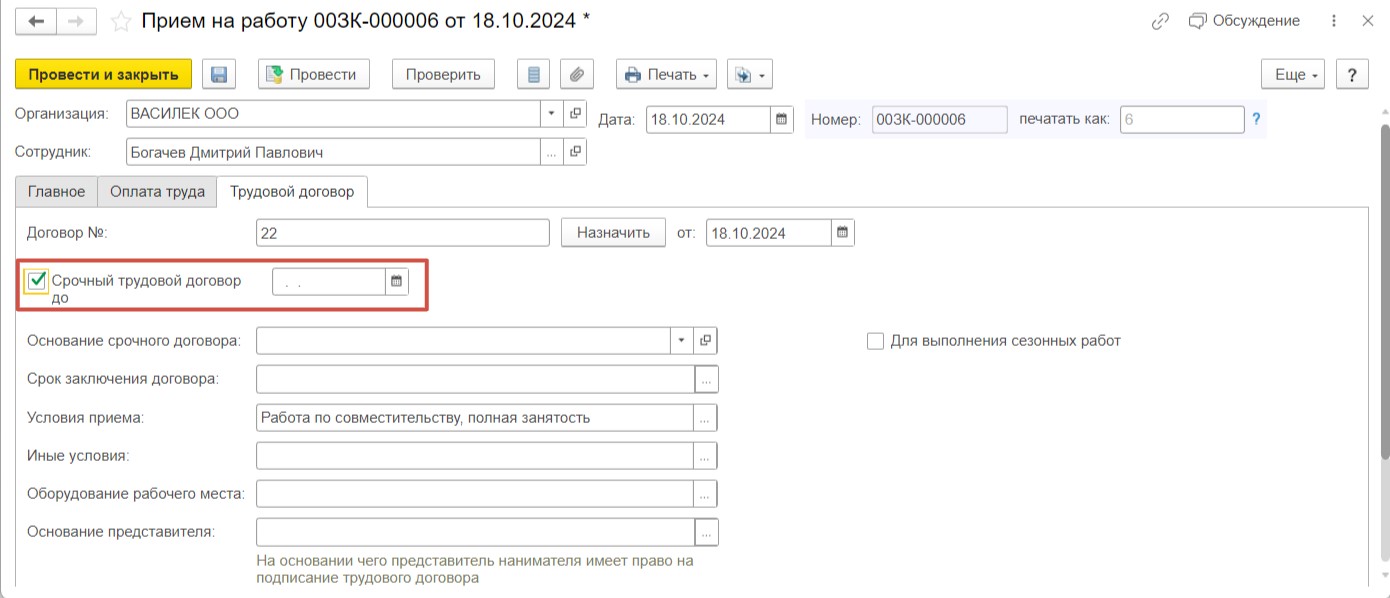Save document with floppy disk icon
1390x598 pixels.
[219, 74]
